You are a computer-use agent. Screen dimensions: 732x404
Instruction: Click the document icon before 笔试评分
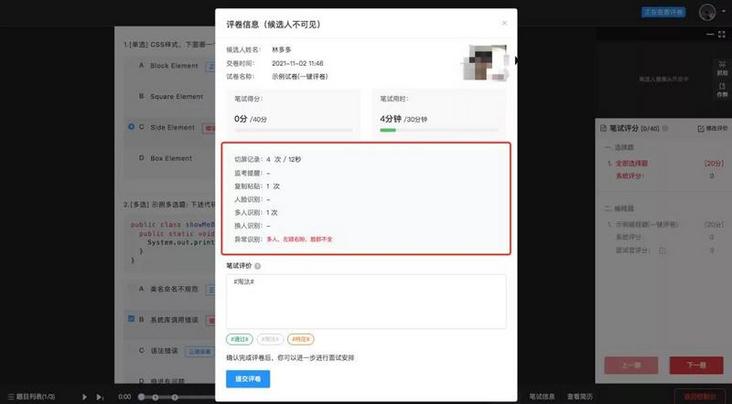pyautogui.click(x=603, y=128)
